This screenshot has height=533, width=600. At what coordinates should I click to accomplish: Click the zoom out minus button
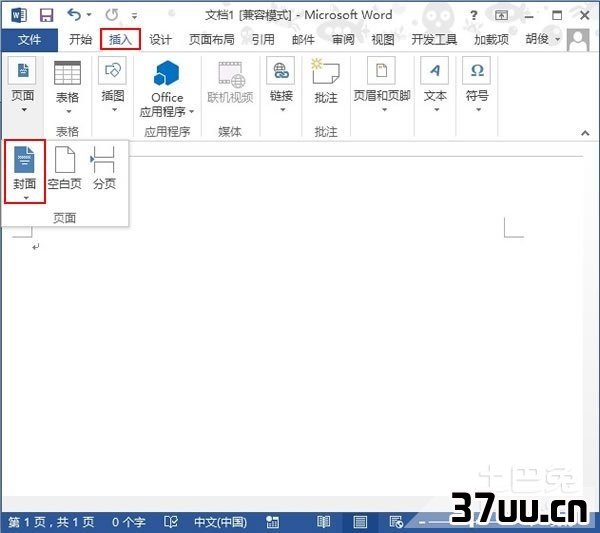tap(422, 522)
